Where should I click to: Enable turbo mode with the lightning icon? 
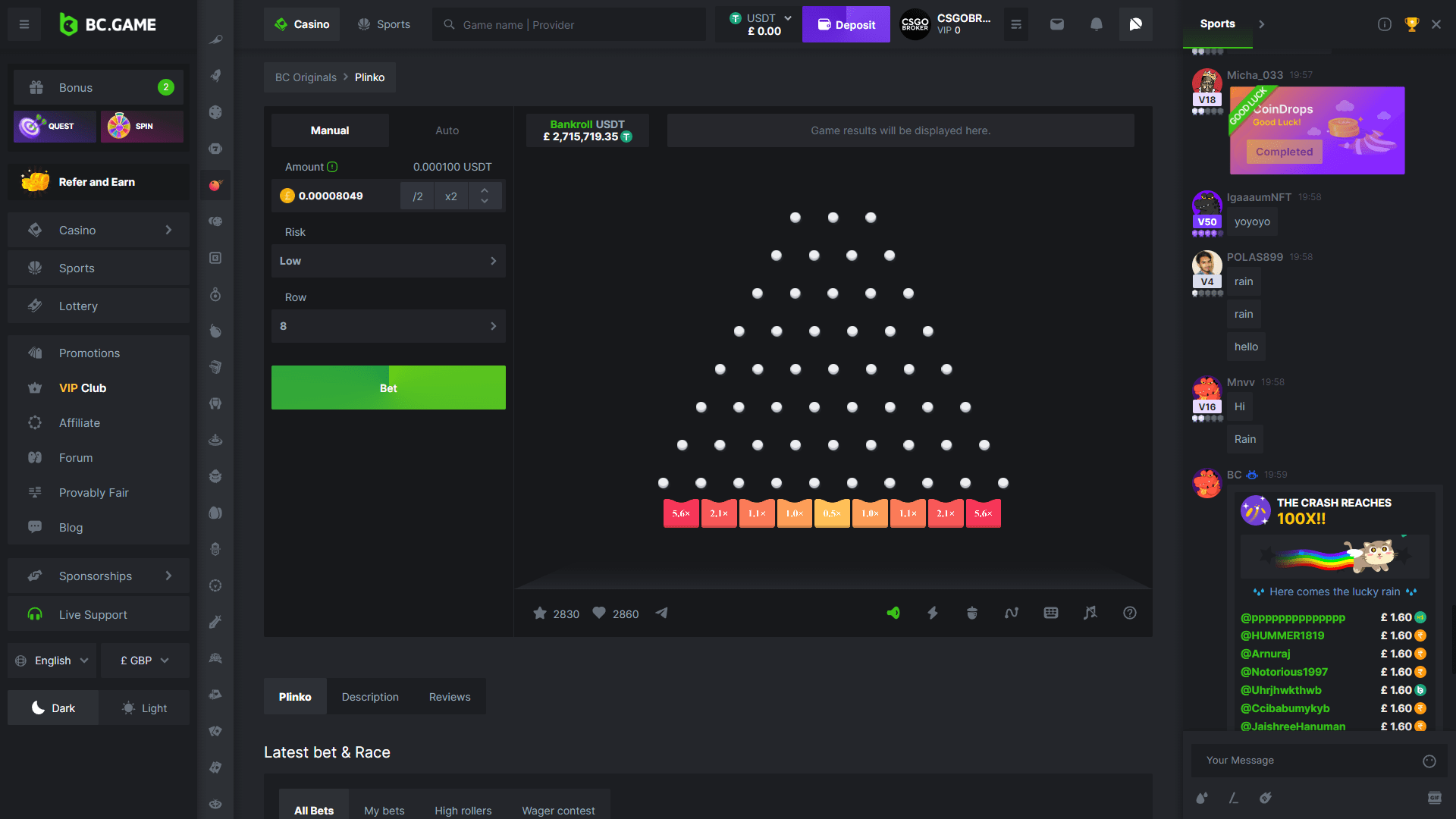click(933, 613)
